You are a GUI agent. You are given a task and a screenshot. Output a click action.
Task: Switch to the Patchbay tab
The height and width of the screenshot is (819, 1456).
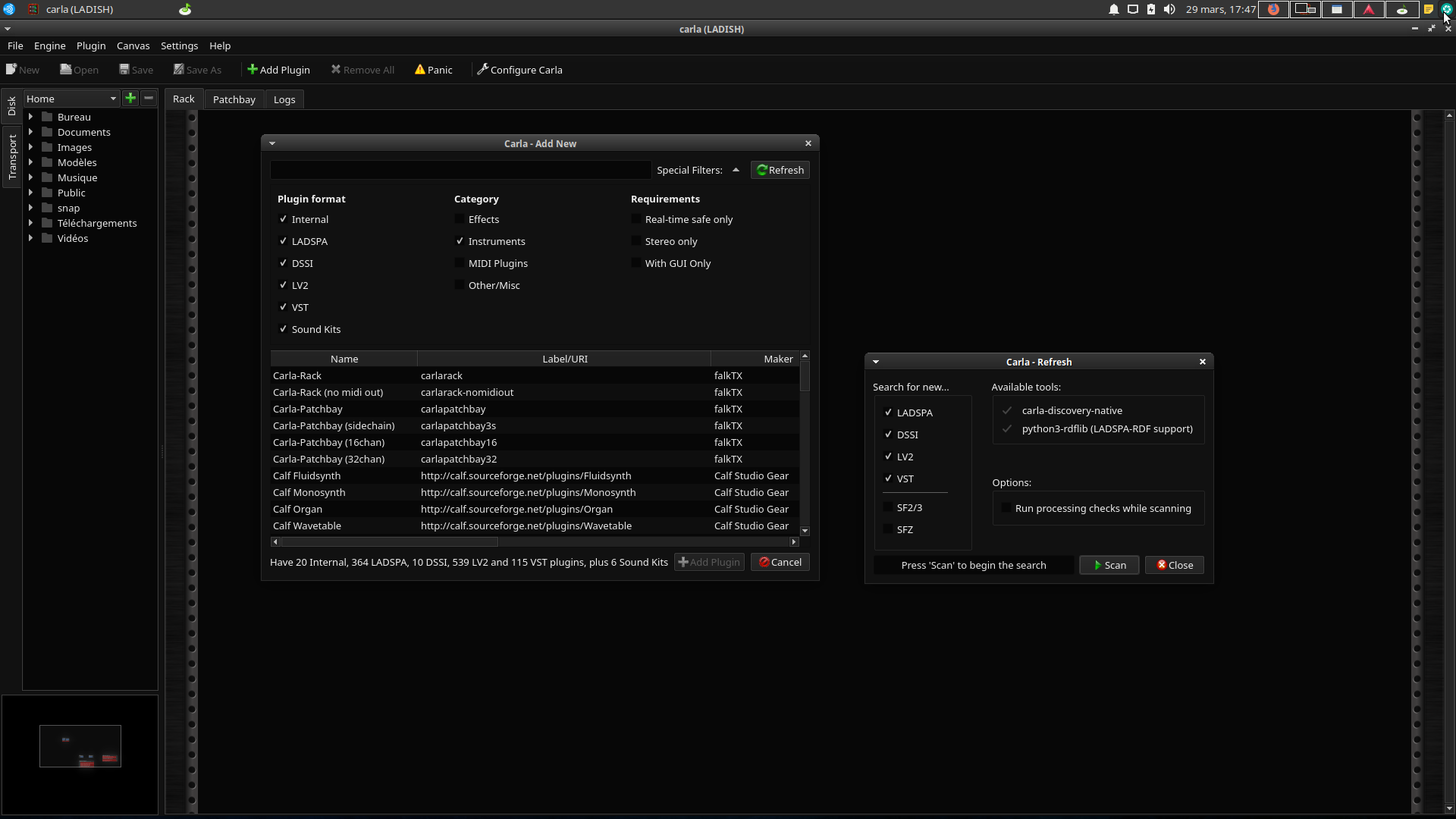tap(234, 99)
